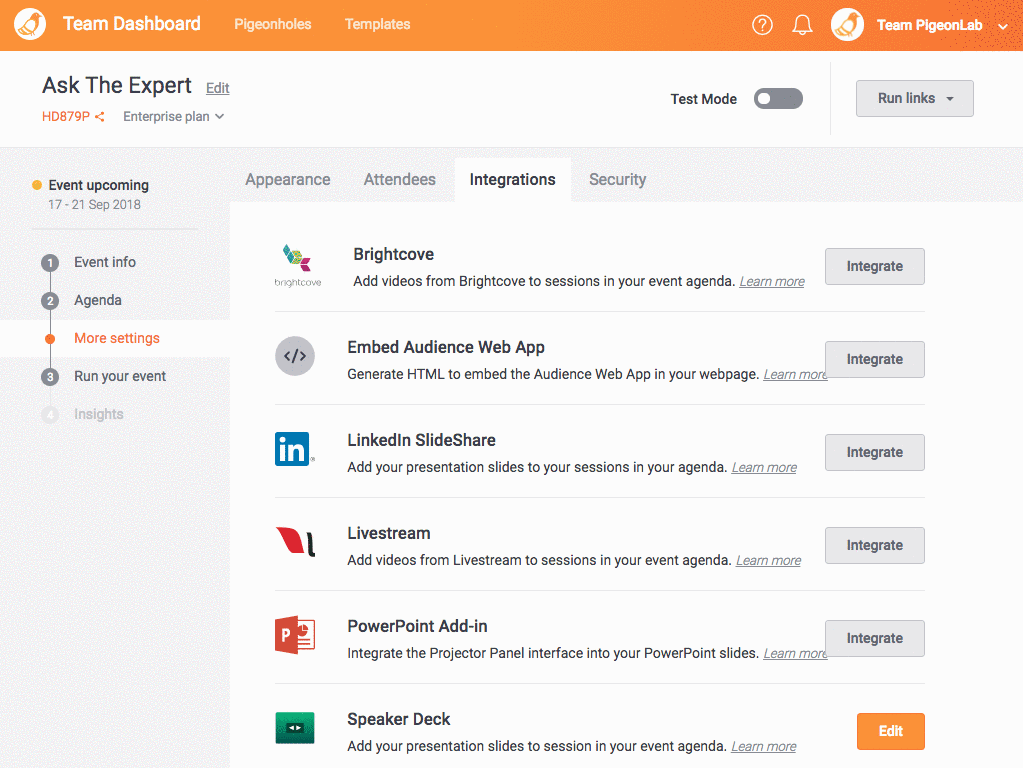Open Templates in the top navigation
The height and width of the screenshot is (768, 1023).
378,24
